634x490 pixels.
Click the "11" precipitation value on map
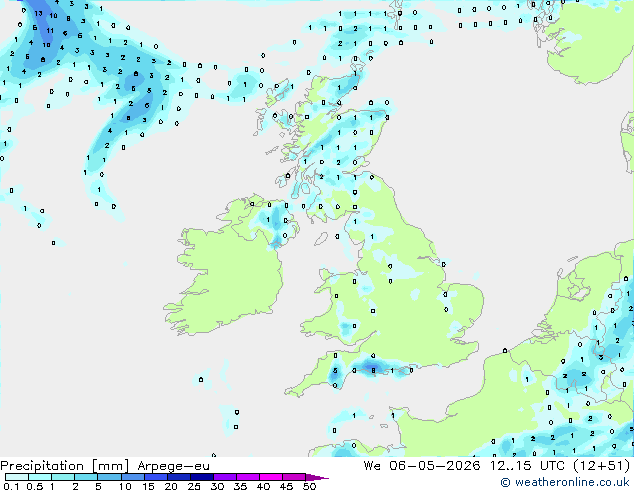pyautogui.click(x=50, y=30)
